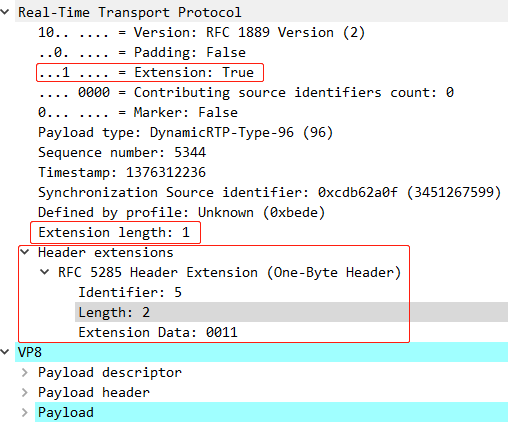Collapse the VP8 protocol section
The height and width of the screenshot is (428, 508).
pyautogui.click(x=5, y=352)
